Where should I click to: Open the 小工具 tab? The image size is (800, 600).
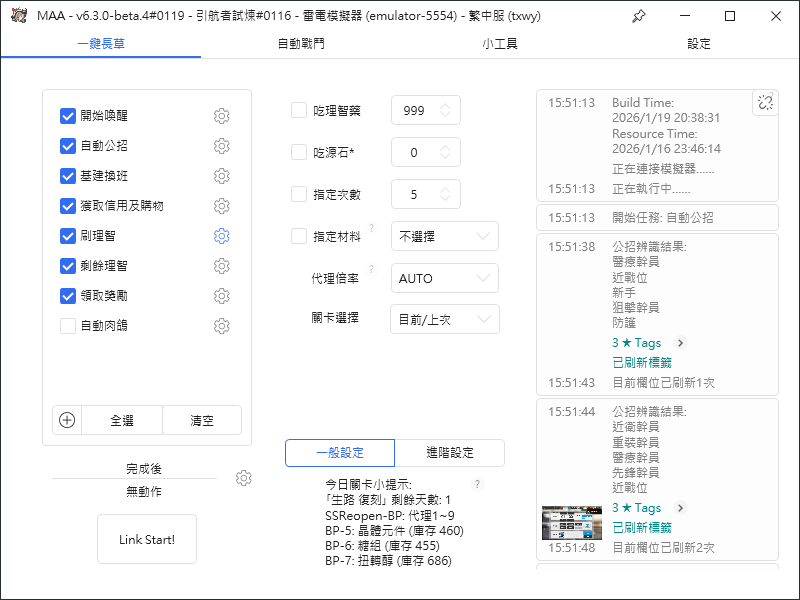(x=500, y=44)
